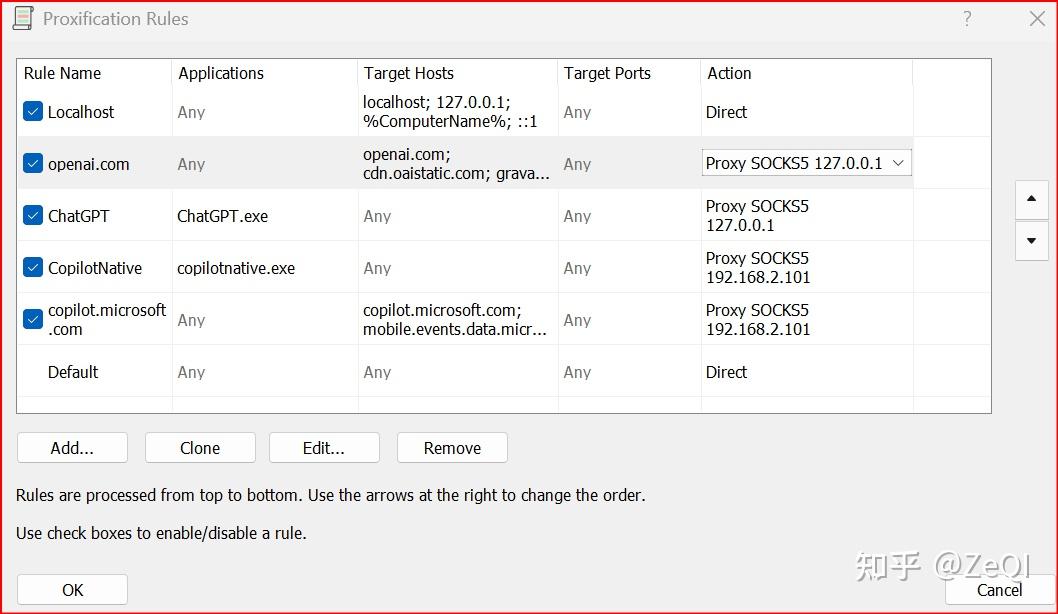The width and height of the screenshot is (1058, 614).
Task: Open the Action dropdown for openai.com
Action: [898, 163]
